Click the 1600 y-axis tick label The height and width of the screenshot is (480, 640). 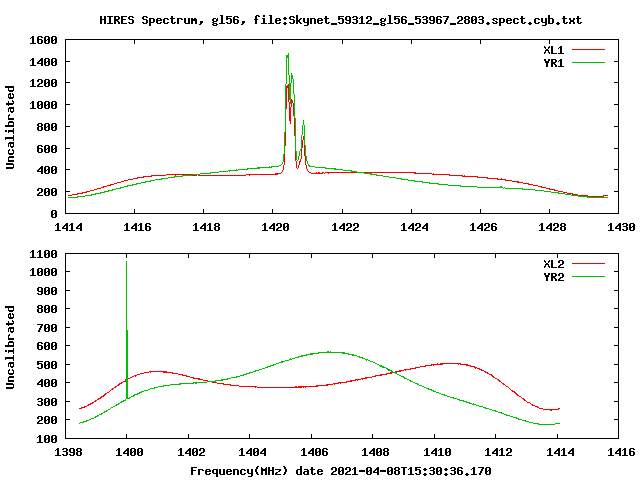coord(43,40)
